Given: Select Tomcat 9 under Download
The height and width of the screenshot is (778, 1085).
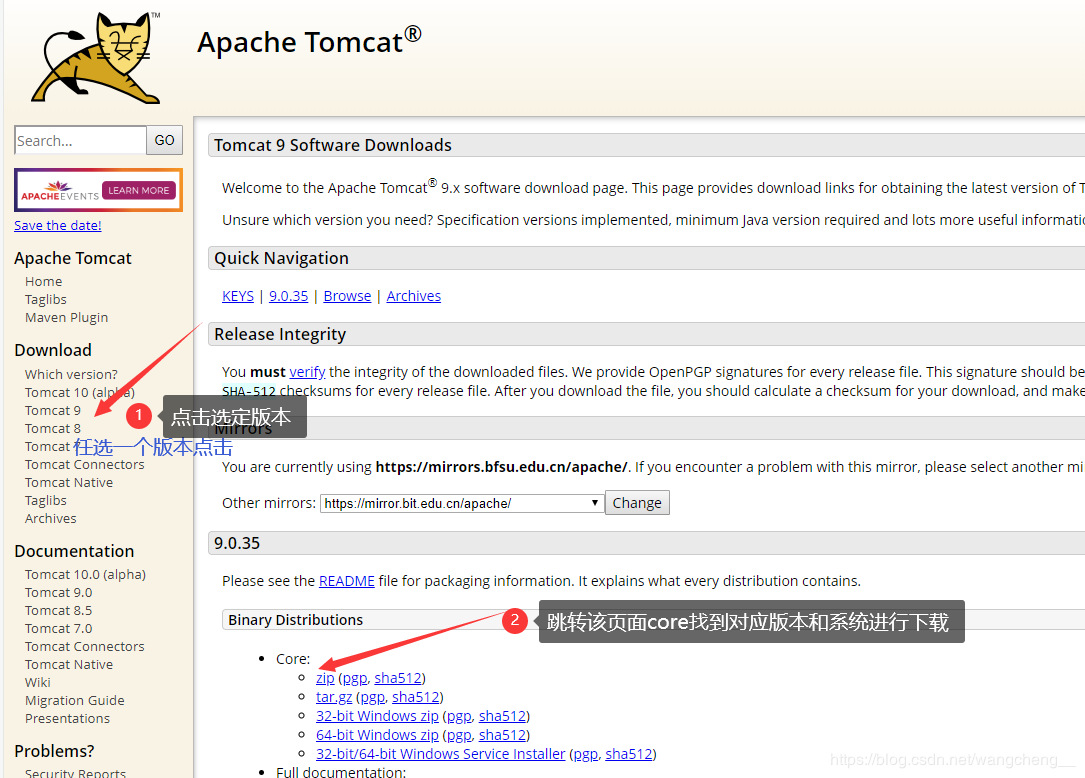Looking at the screenshot, I should click(x=53, y=410).
